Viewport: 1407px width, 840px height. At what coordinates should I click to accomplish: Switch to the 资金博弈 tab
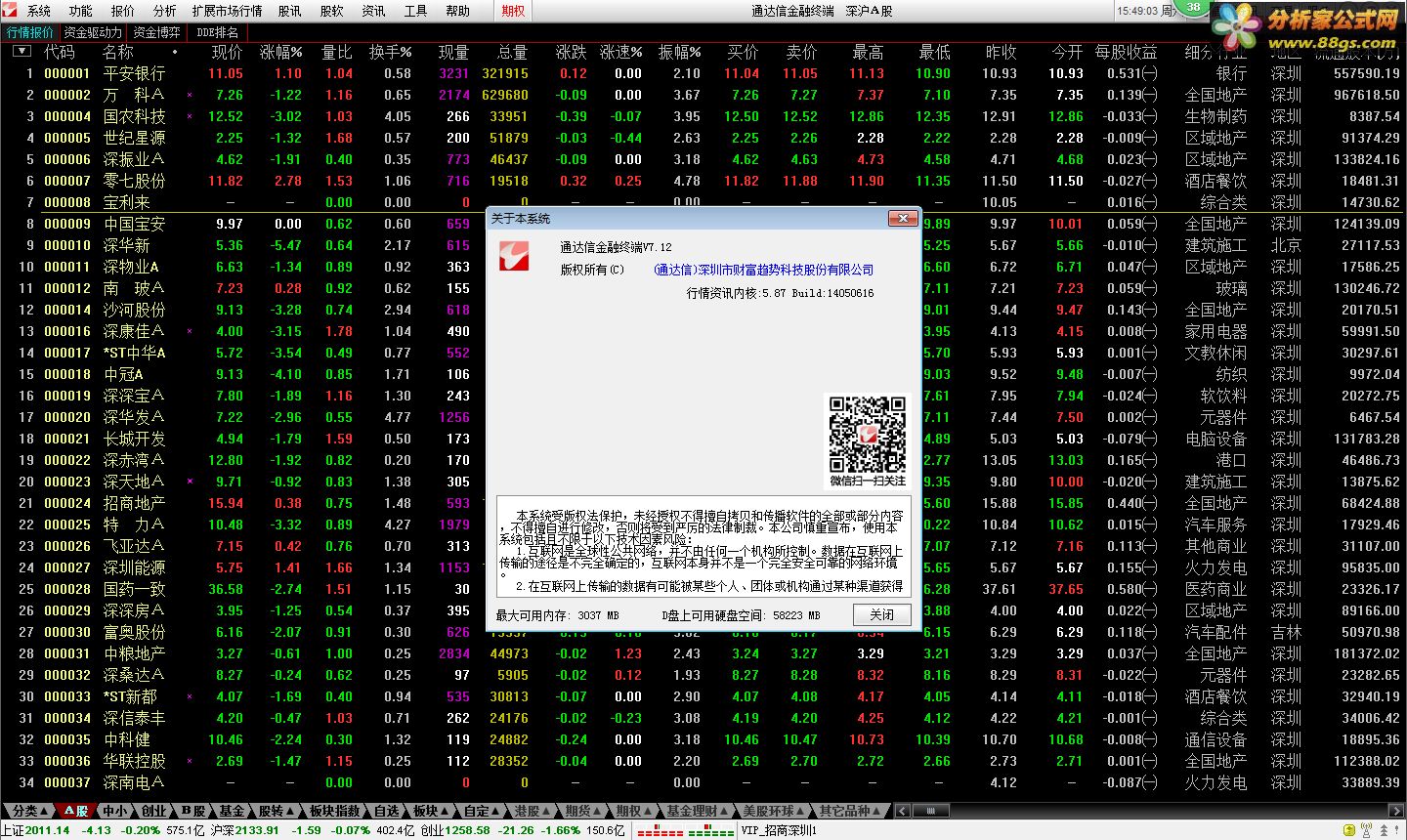[156, 32]
